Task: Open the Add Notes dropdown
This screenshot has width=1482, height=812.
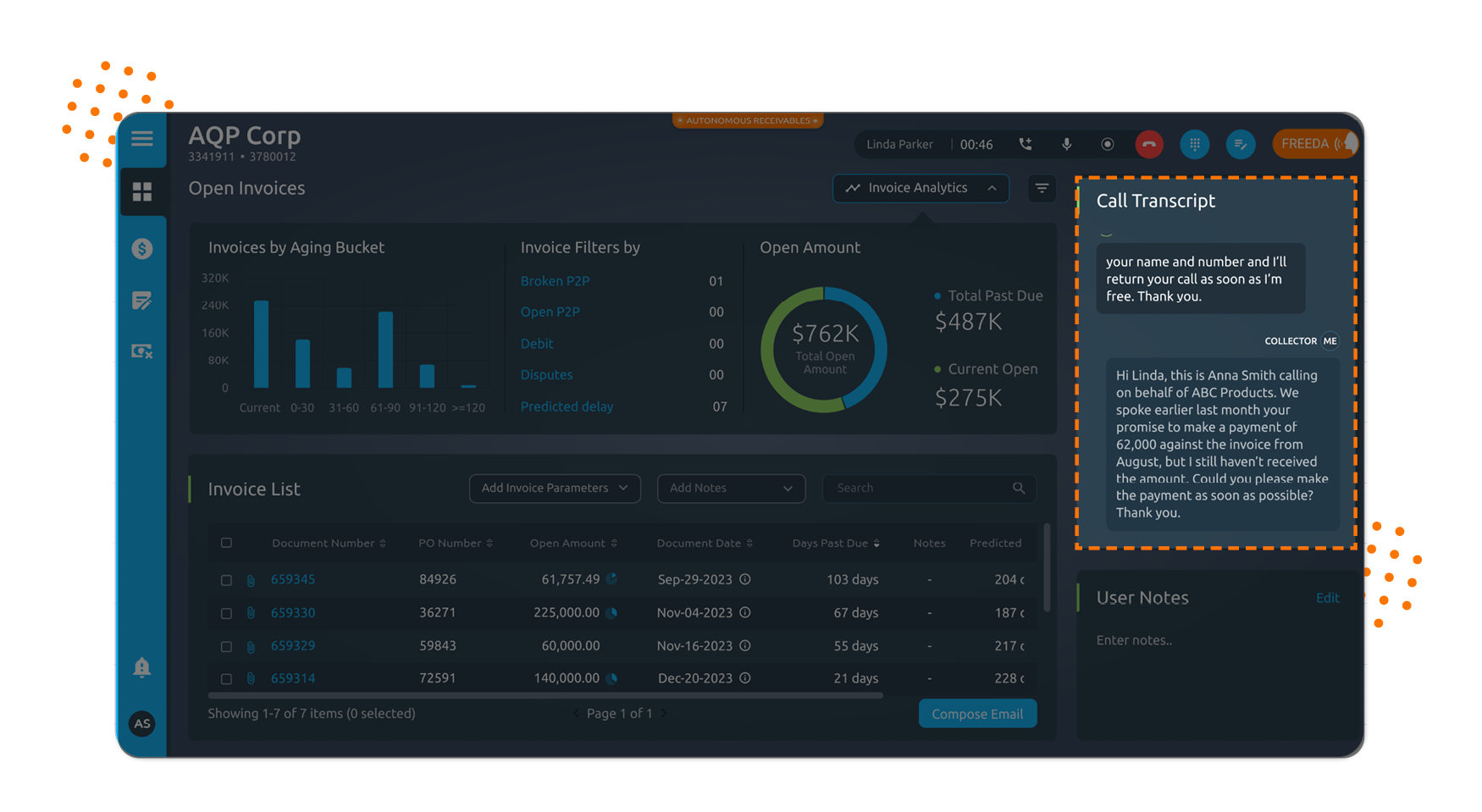Action: (x=730, y=489)
